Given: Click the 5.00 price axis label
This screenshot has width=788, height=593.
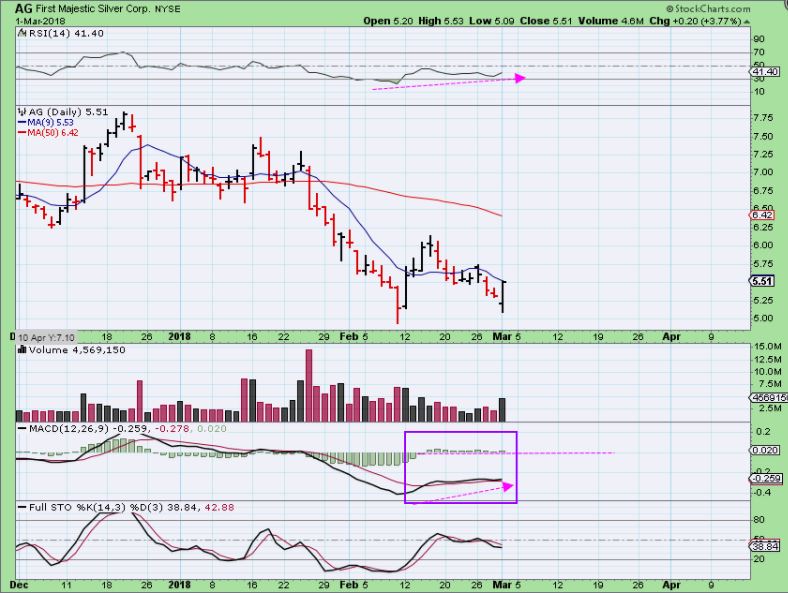Looking at the screenshot, I should pos(763,318).
